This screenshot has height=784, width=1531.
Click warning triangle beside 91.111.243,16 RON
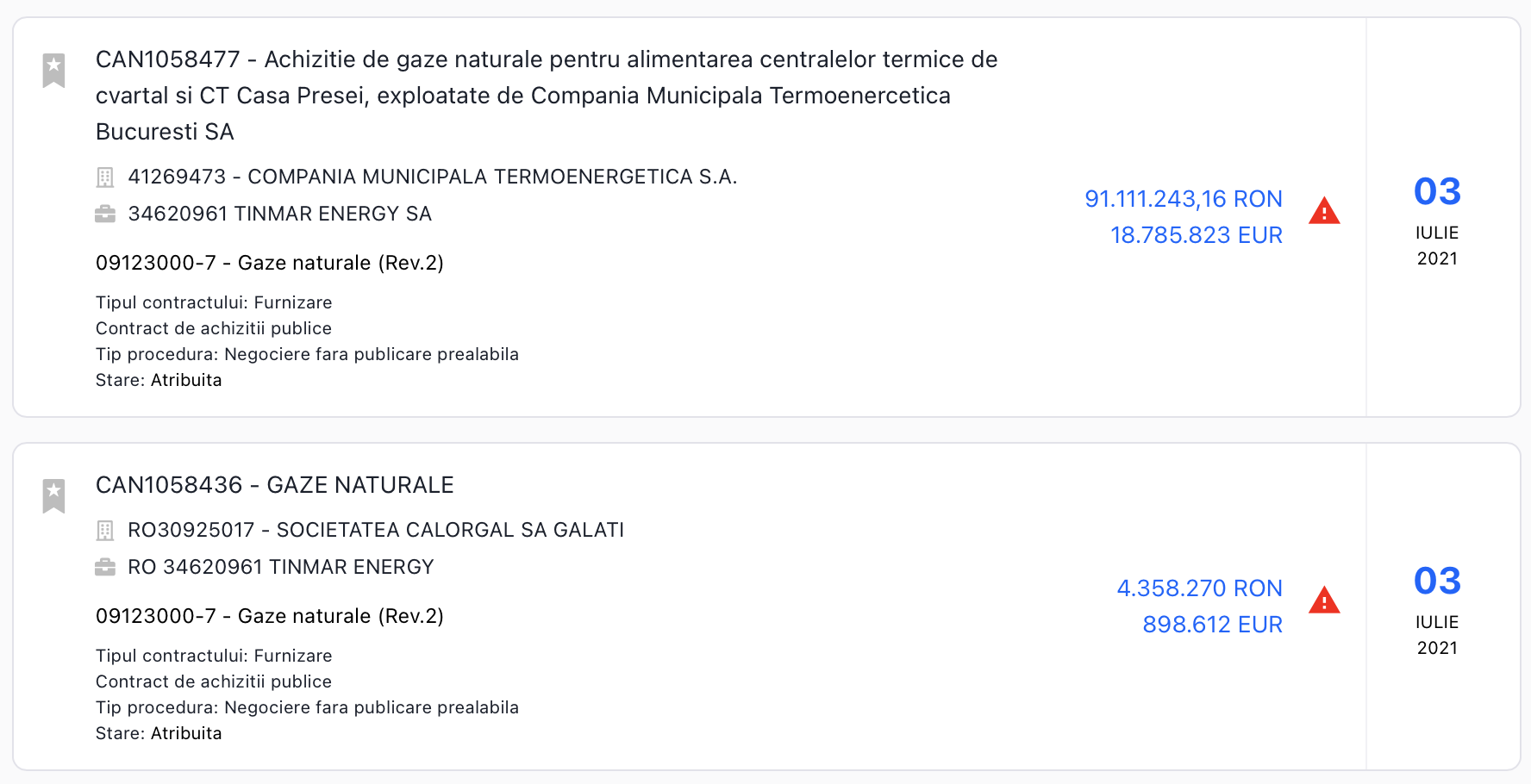pos(1323,212)
